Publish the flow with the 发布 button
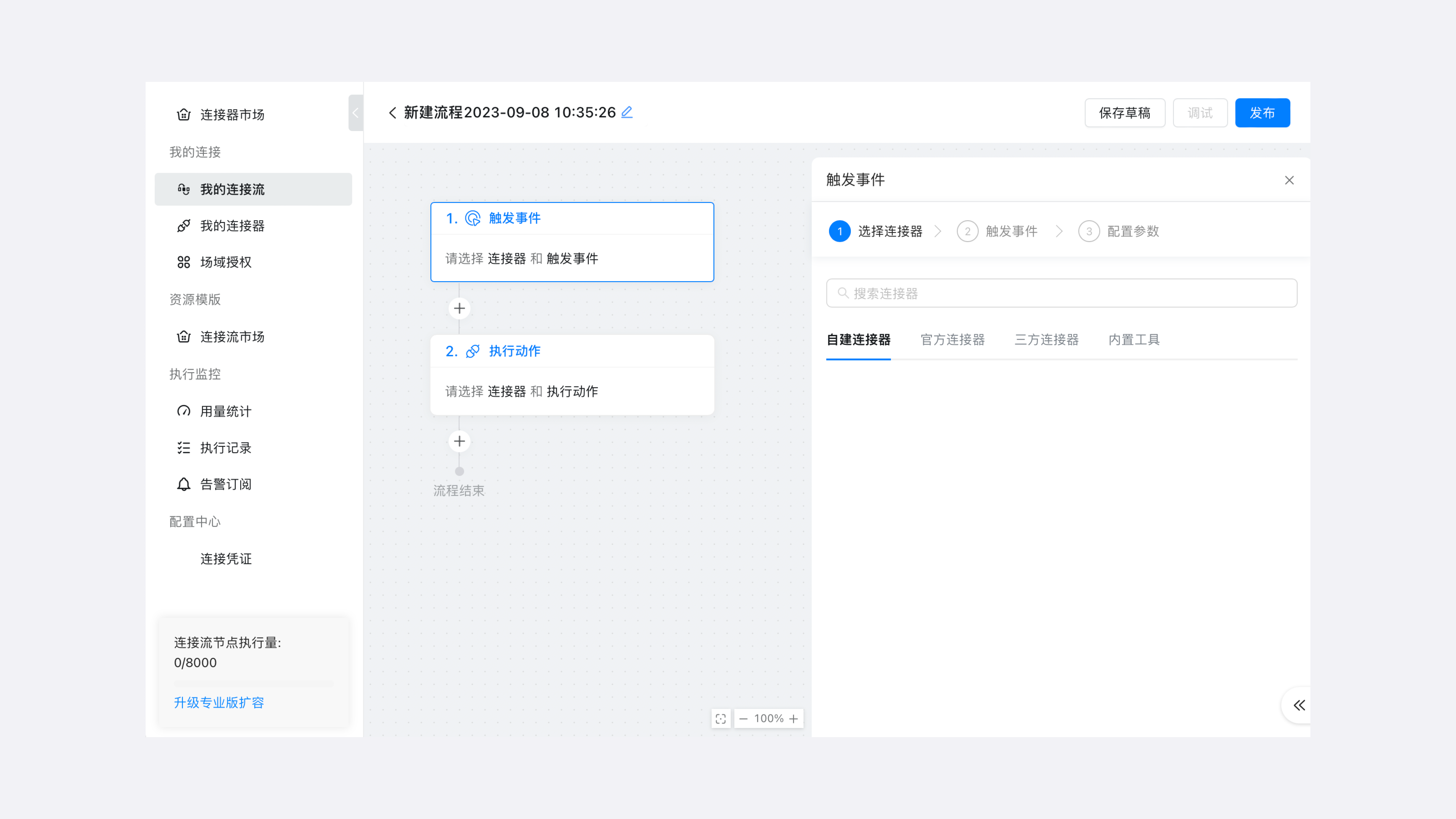This screenshot has height=819, width=1456. pos(1262,113)
